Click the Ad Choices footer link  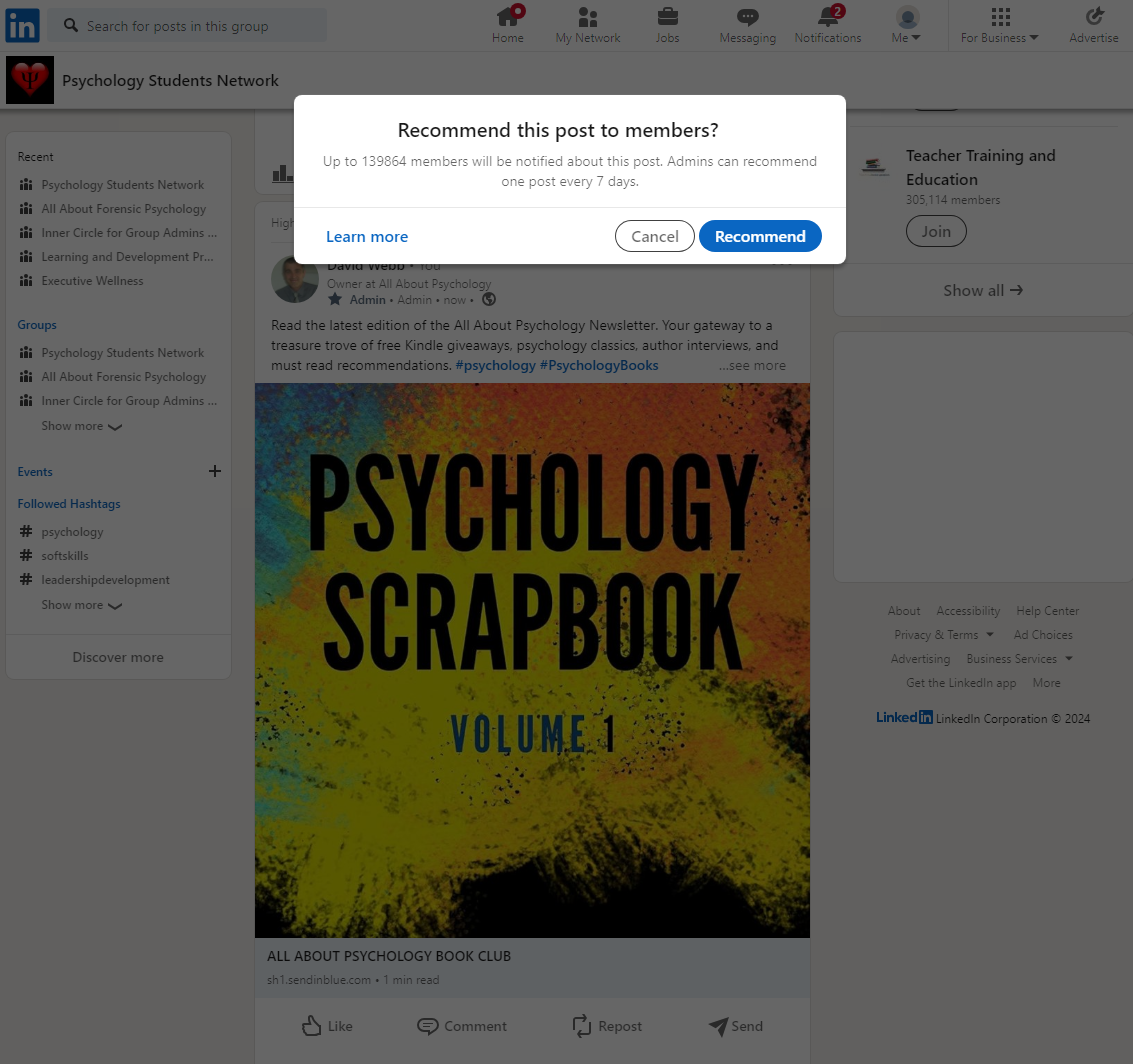(x=1043, y=634)
